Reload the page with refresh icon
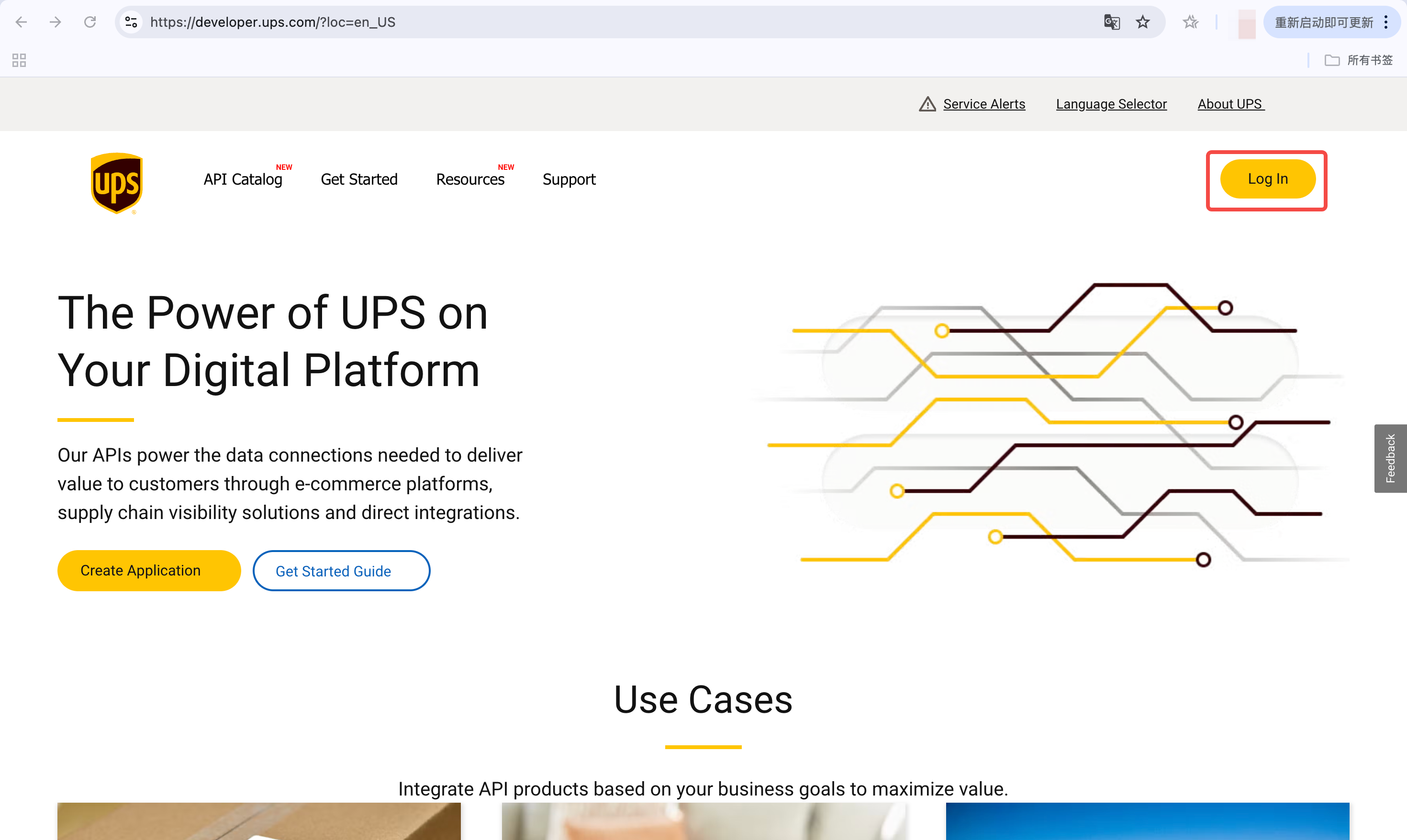This screenshot has height=840, width=1407. point(90,22)
